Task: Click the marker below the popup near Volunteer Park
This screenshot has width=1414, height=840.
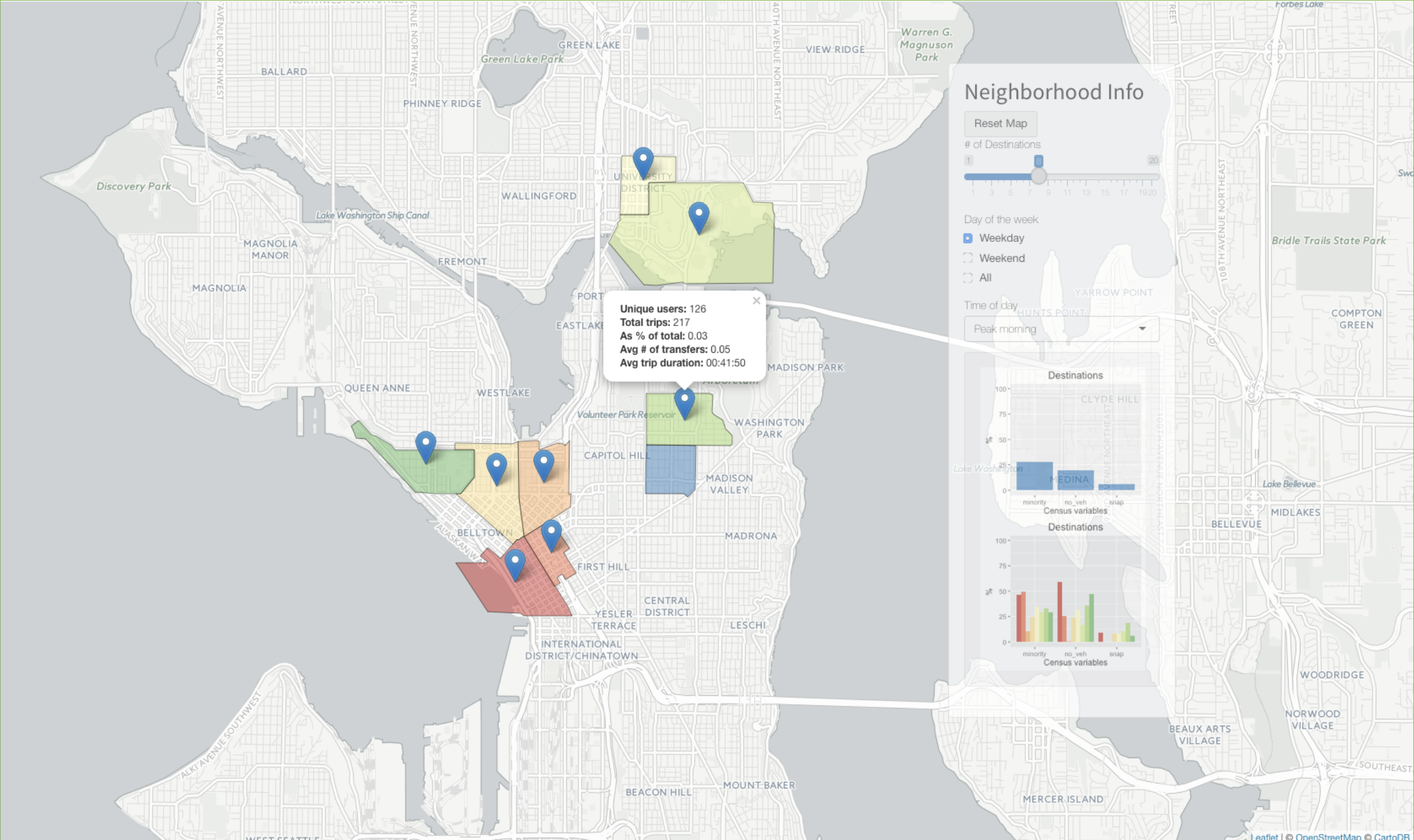Action: (684, 402)
